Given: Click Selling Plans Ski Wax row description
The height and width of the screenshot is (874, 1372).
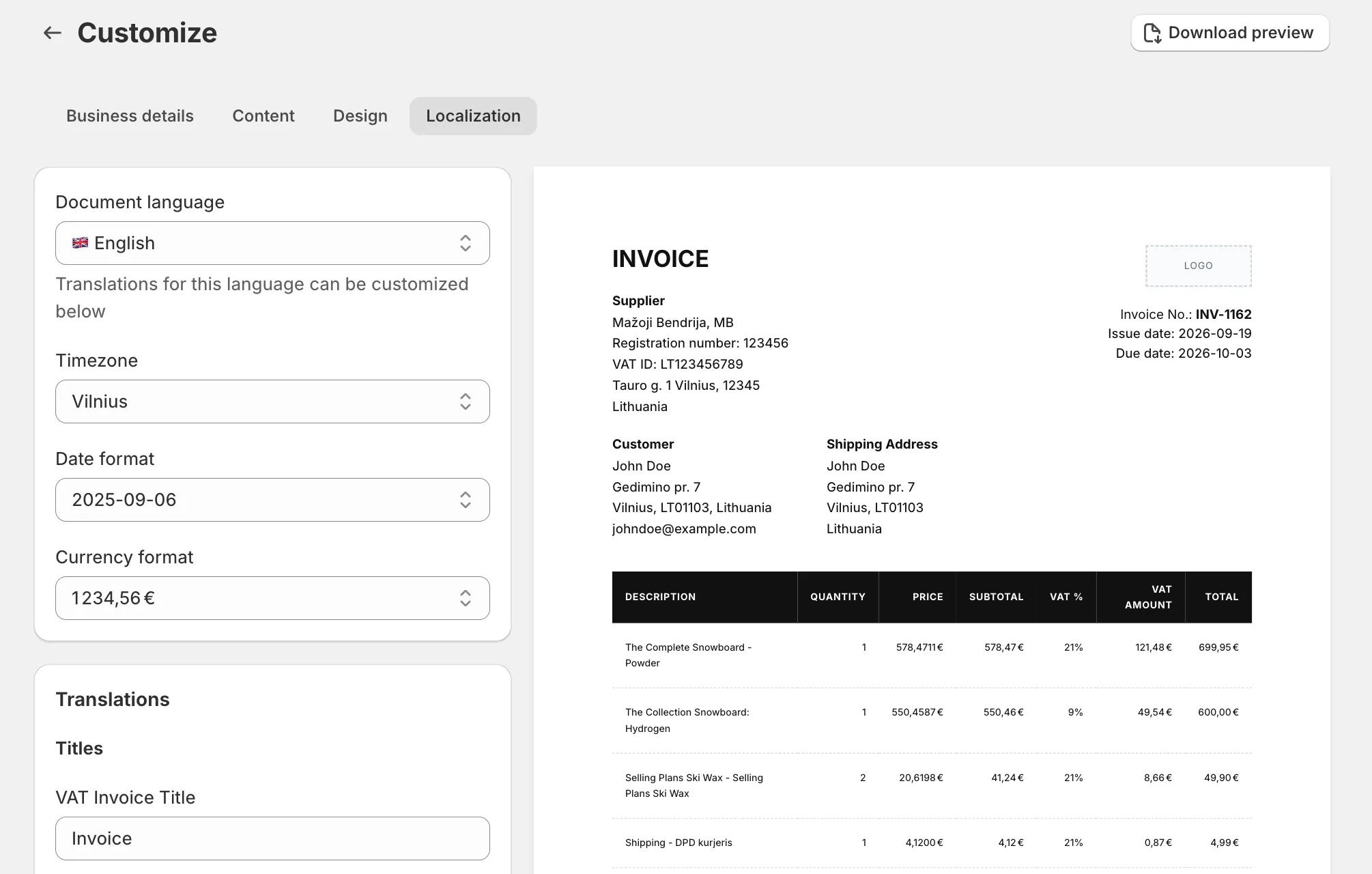Looking at the screenshot, I should coord(694,785).
